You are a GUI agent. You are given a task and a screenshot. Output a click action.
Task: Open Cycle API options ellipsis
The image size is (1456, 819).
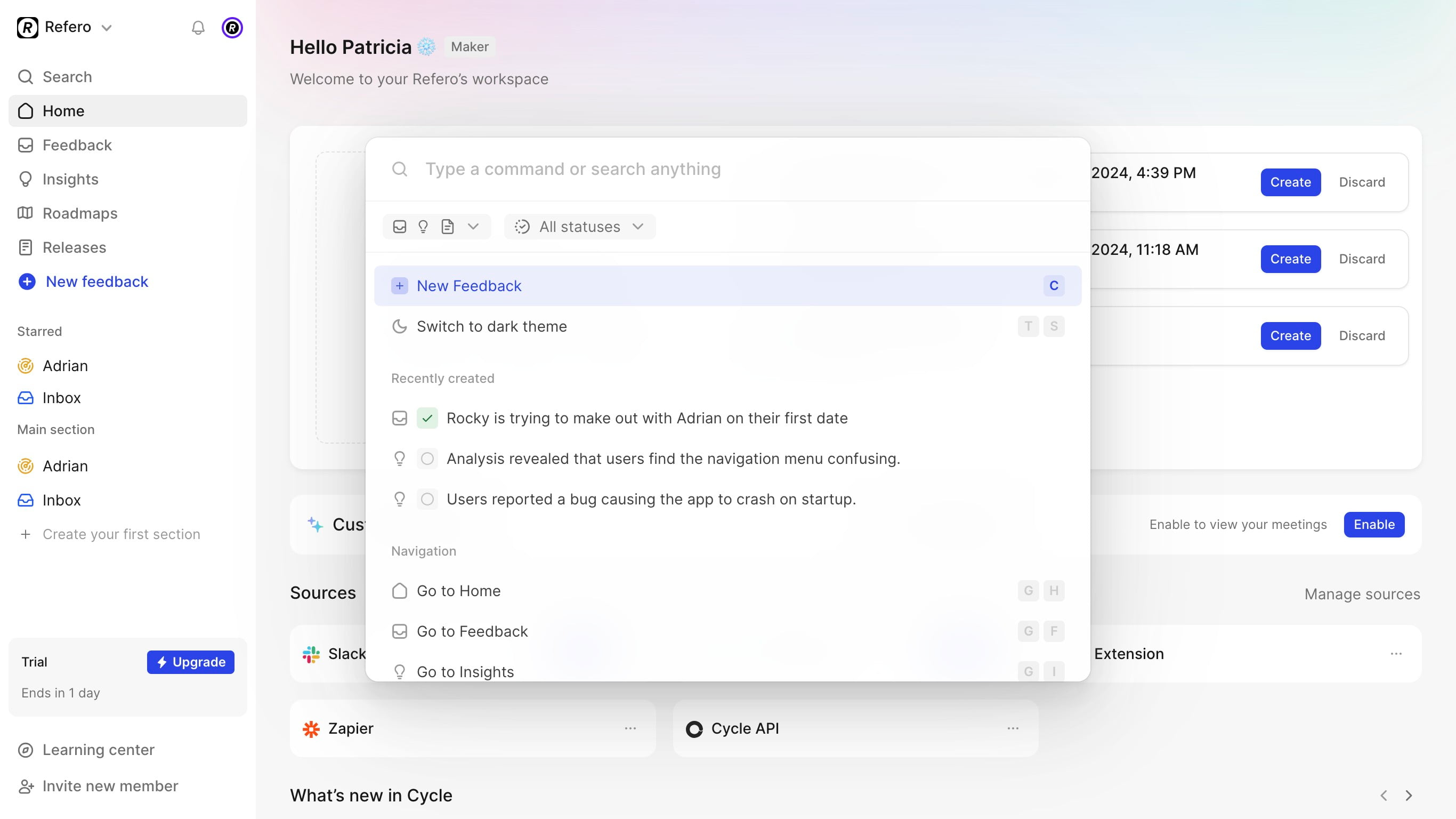(x=1012, y=728)
